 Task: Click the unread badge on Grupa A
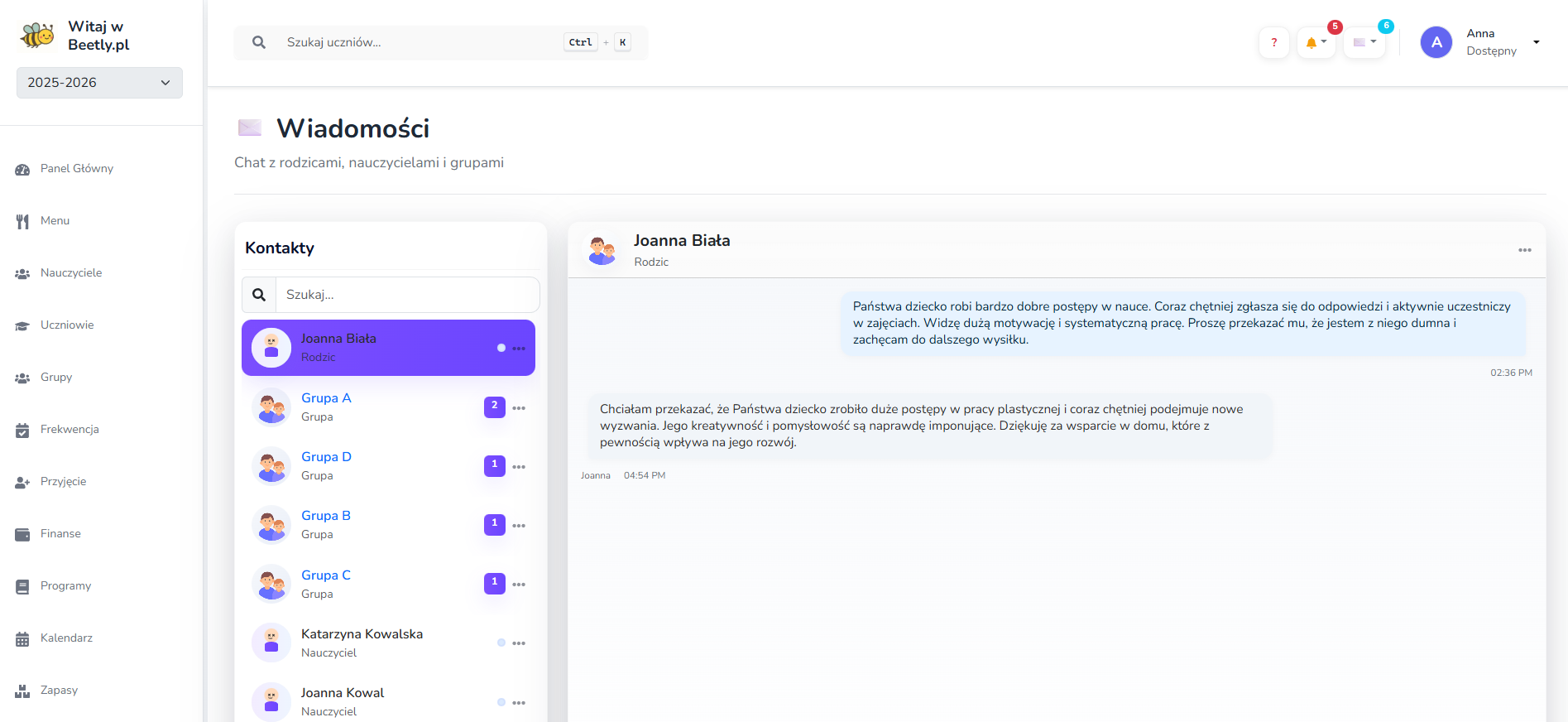coord(494,407)
